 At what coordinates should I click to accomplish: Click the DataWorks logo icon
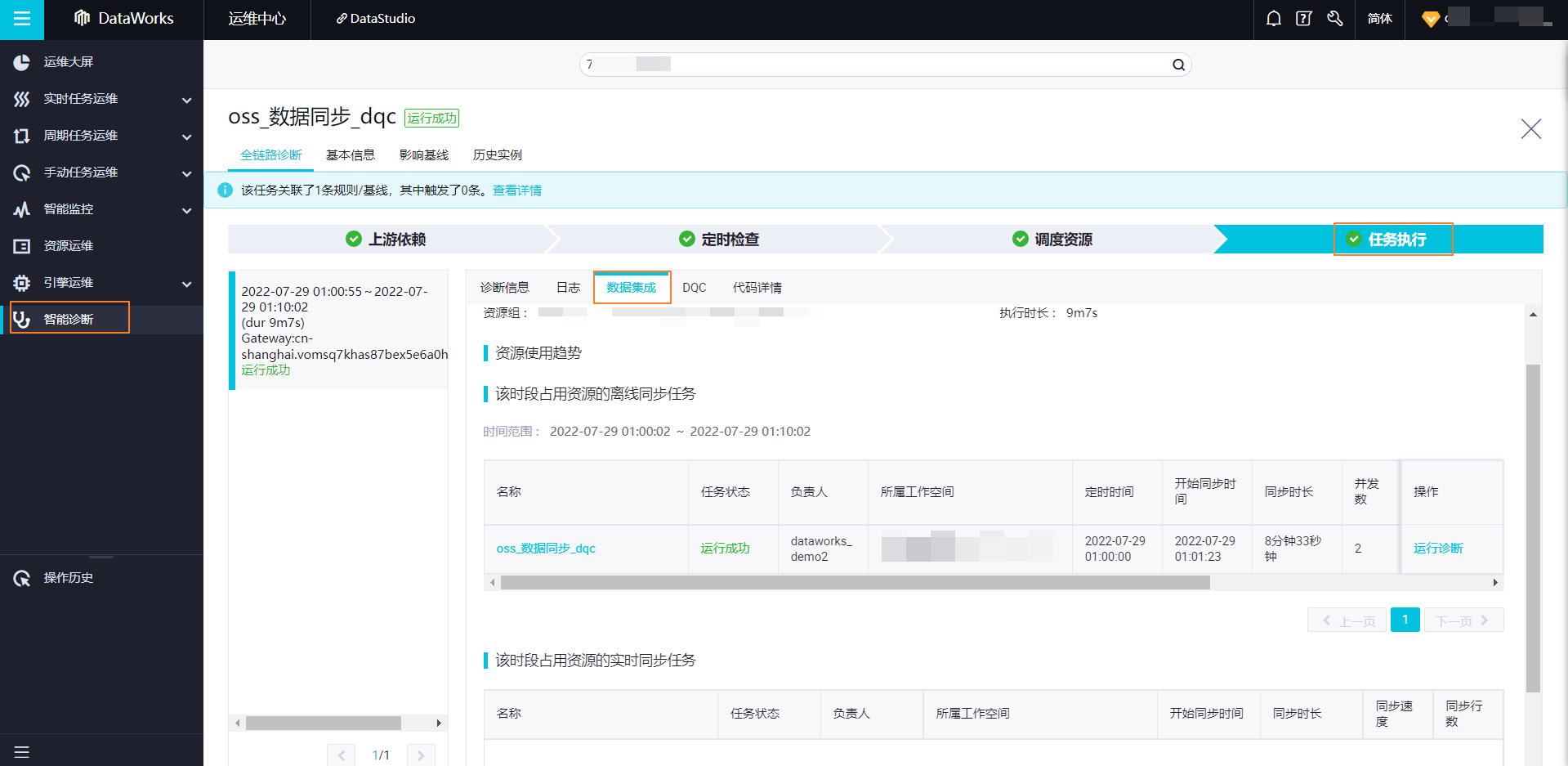click(x=82, y=18)
